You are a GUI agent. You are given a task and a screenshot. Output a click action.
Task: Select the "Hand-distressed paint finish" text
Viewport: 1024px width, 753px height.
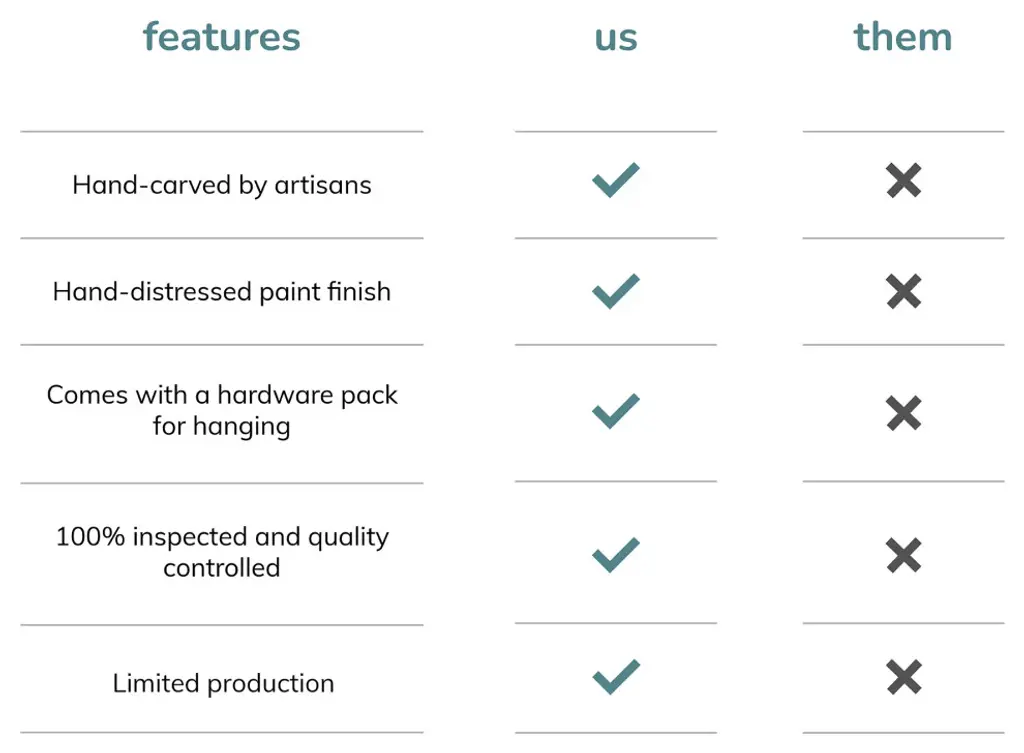[x=221, y=292]
